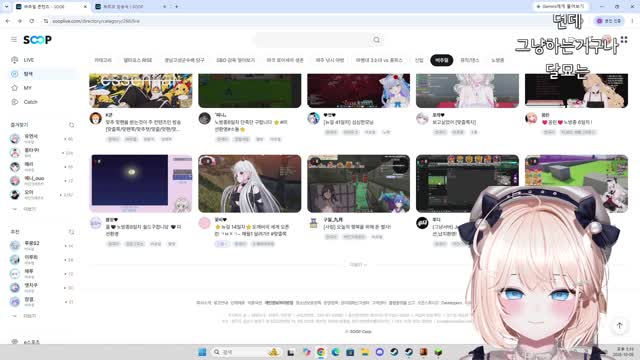Click the black circular 쿠디 avatar

coord(422,223)
